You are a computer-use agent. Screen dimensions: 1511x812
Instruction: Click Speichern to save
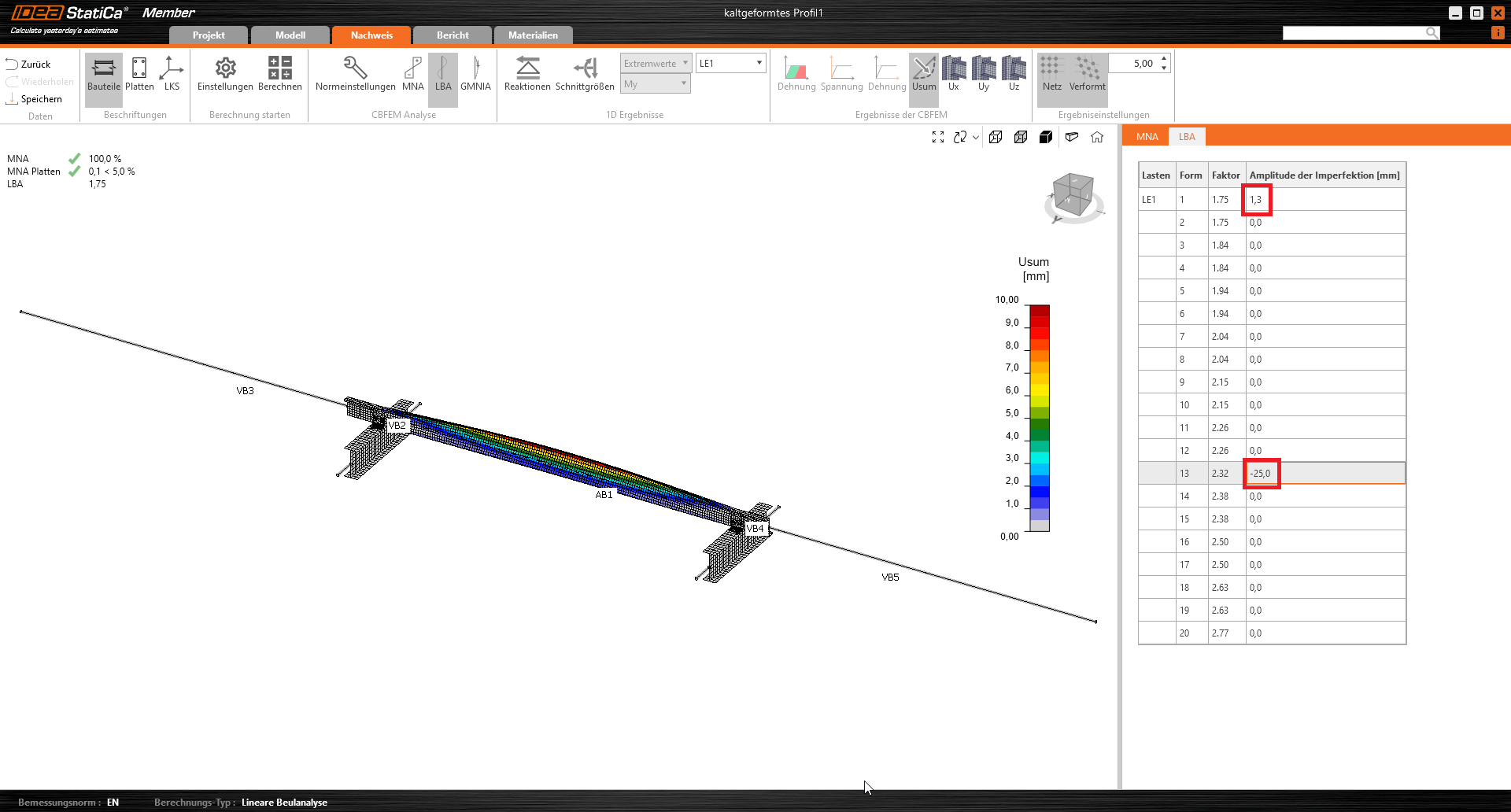pyautogui.click(x=34, y=99)
